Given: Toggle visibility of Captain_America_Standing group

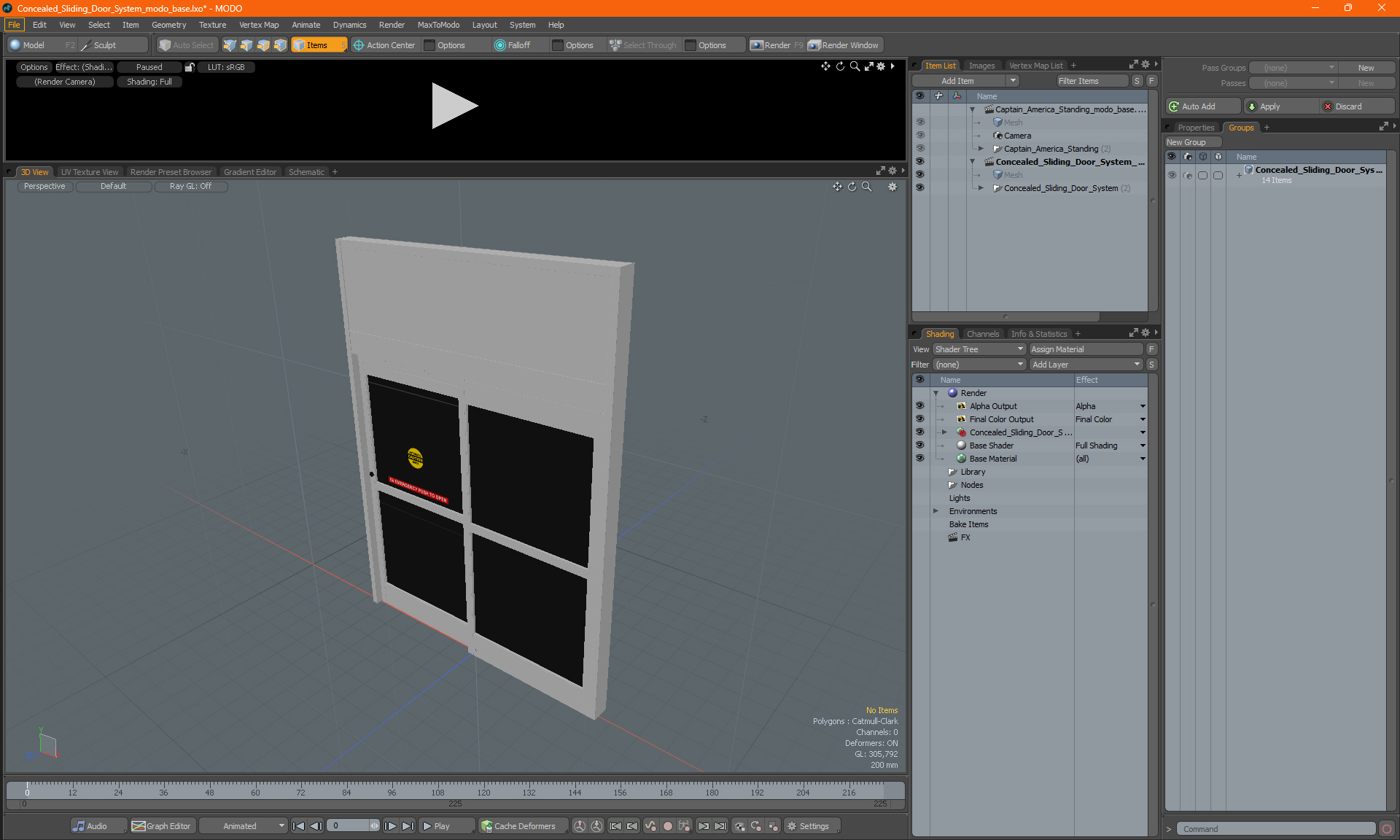Looking at the screenshot, I should point(919,149).
